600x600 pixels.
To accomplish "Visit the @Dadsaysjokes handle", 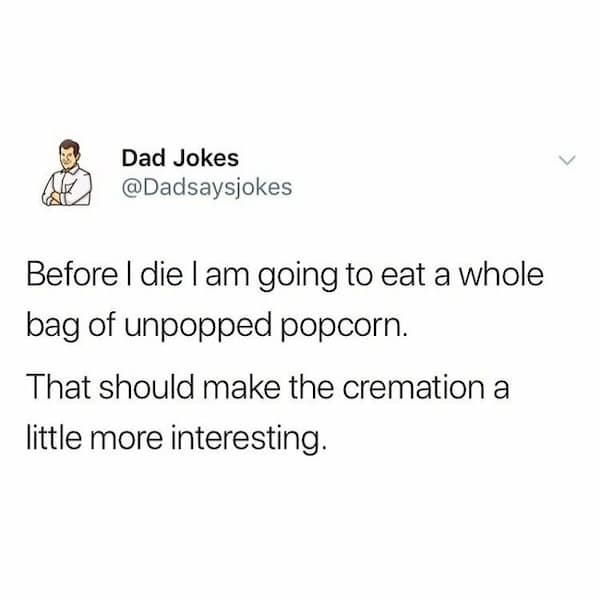I will click(207, 188).
